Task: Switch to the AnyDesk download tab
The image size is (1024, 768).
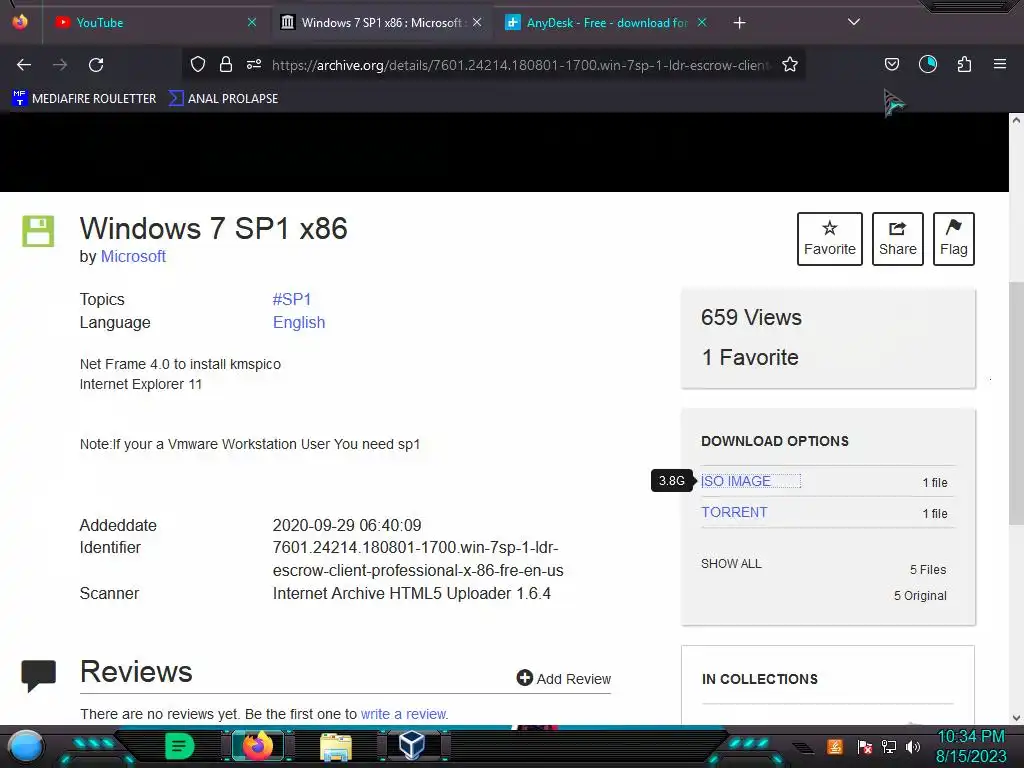Action: click(x=607, y=22)
